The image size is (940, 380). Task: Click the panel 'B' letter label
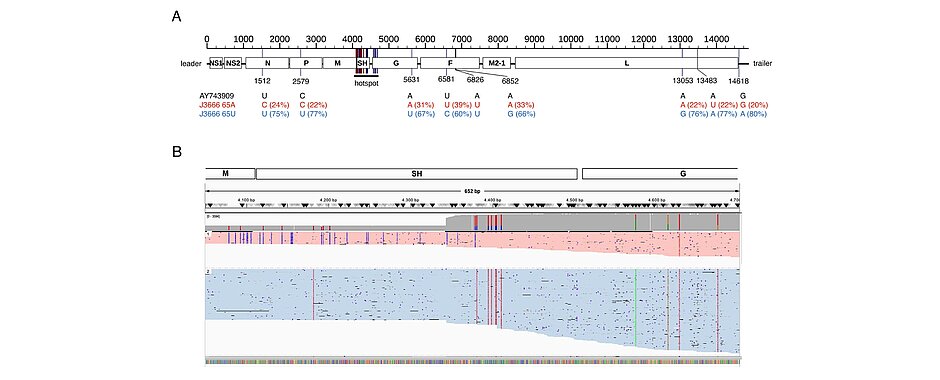click(x=177, y=152)
